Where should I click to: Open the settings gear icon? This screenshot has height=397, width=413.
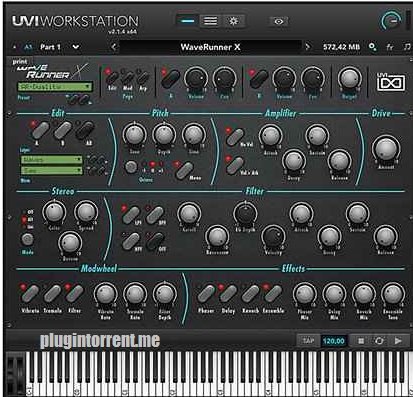[233, 21]
